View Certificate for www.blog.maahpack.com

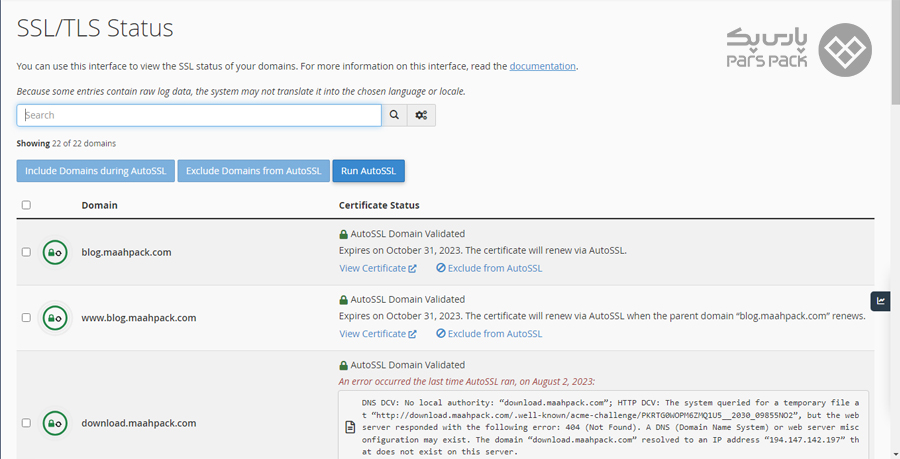point(378,333)
